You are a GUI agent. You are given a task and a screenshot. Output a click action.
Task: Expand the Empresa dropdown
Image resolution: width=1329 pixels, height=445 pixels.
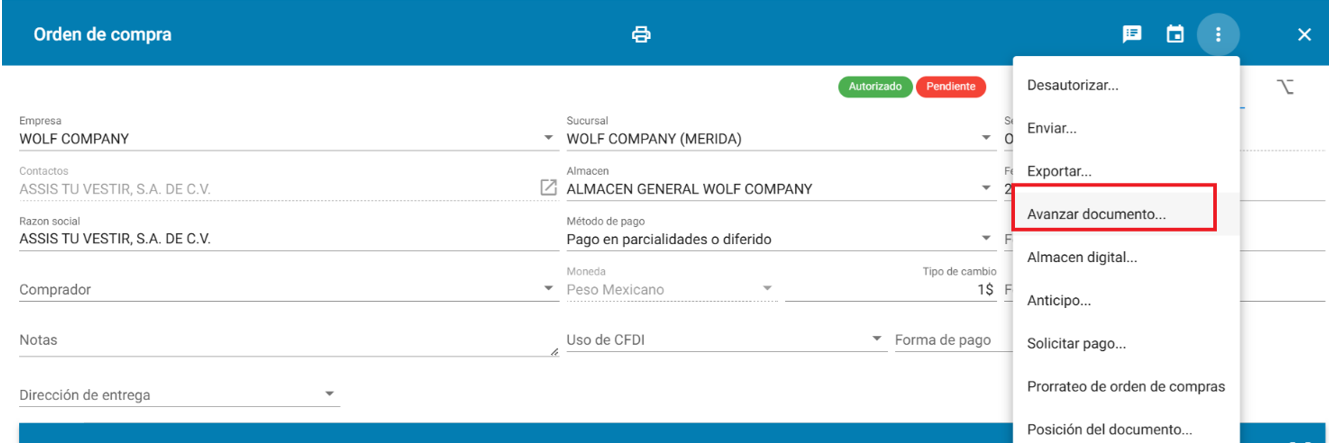point(548,138)
